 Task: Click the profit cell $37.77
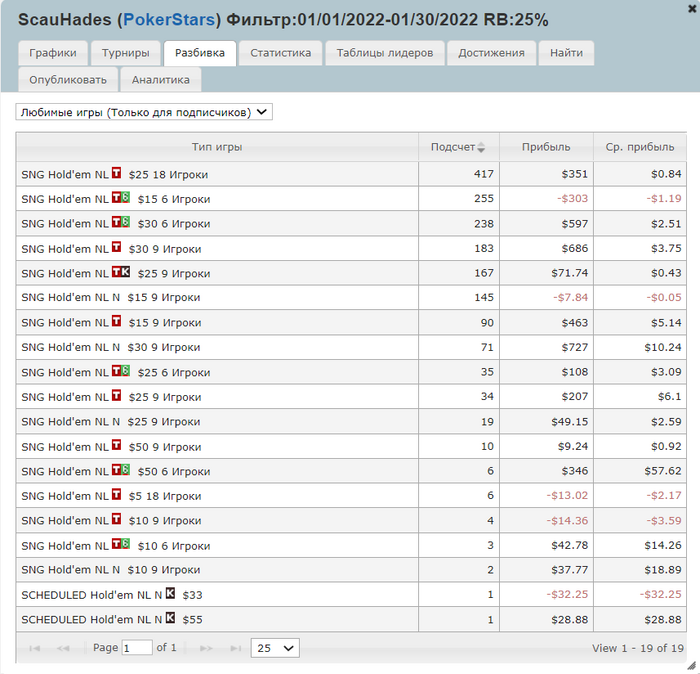tap(546, 570)
